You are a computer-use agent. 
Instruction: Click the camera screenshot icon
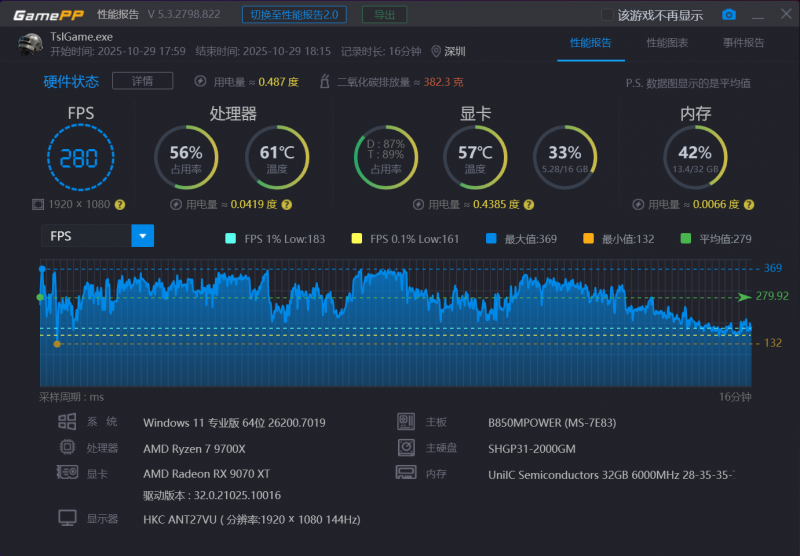tap(729, 15)
